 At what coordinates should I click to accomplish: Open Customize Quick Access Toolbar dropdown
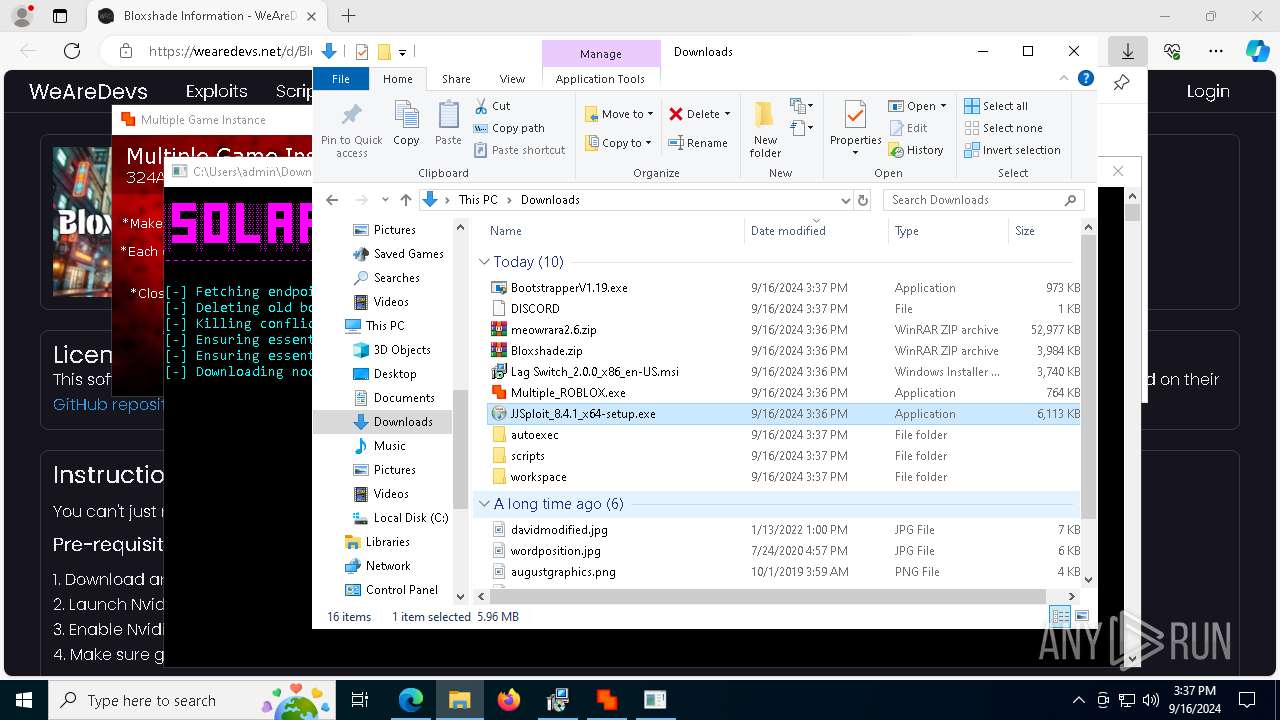pos(403,52)
